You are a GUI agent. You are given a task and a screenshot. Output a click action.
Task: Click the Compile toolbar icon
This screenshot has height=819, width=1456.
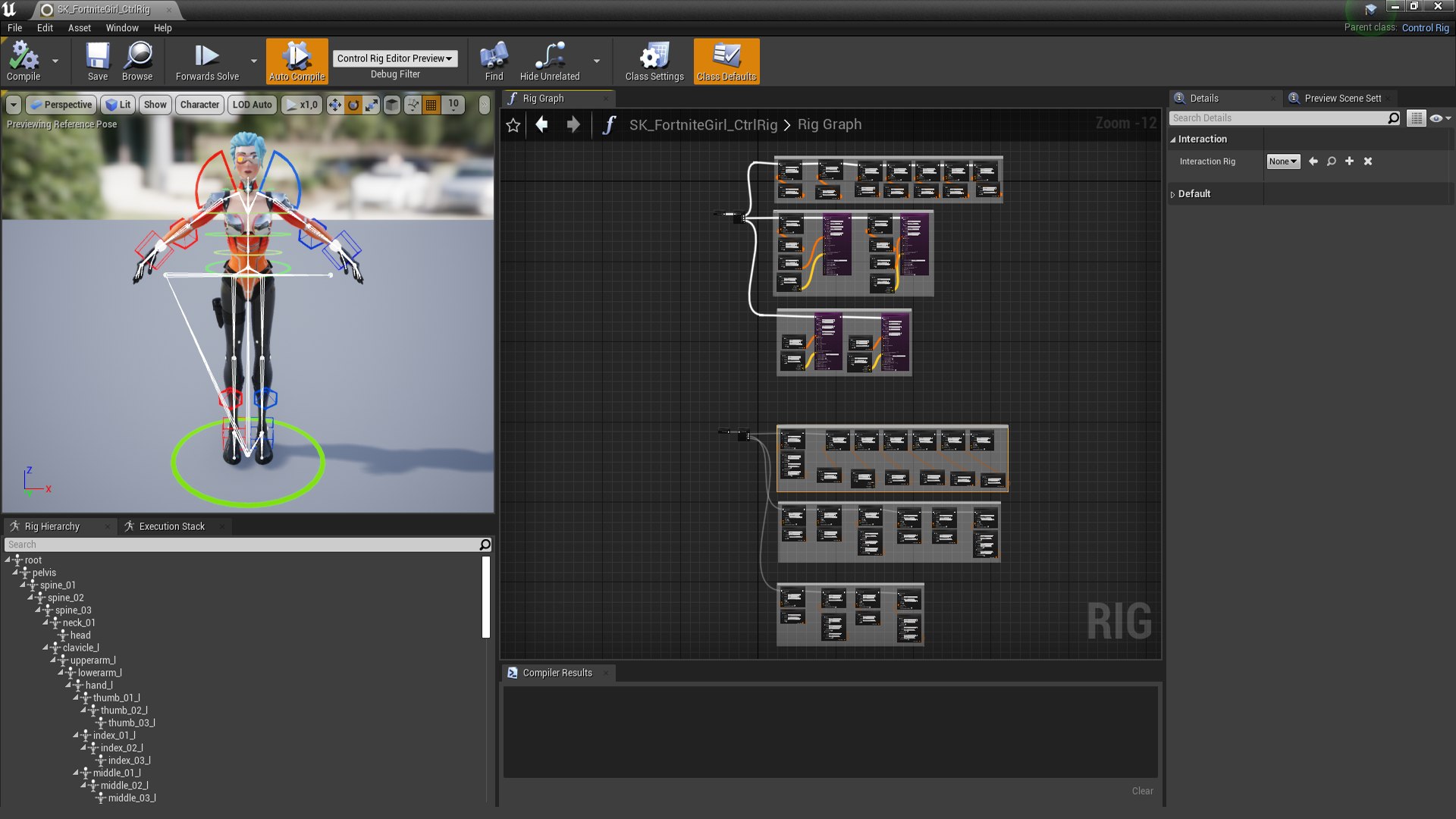(x=23, y=61)
